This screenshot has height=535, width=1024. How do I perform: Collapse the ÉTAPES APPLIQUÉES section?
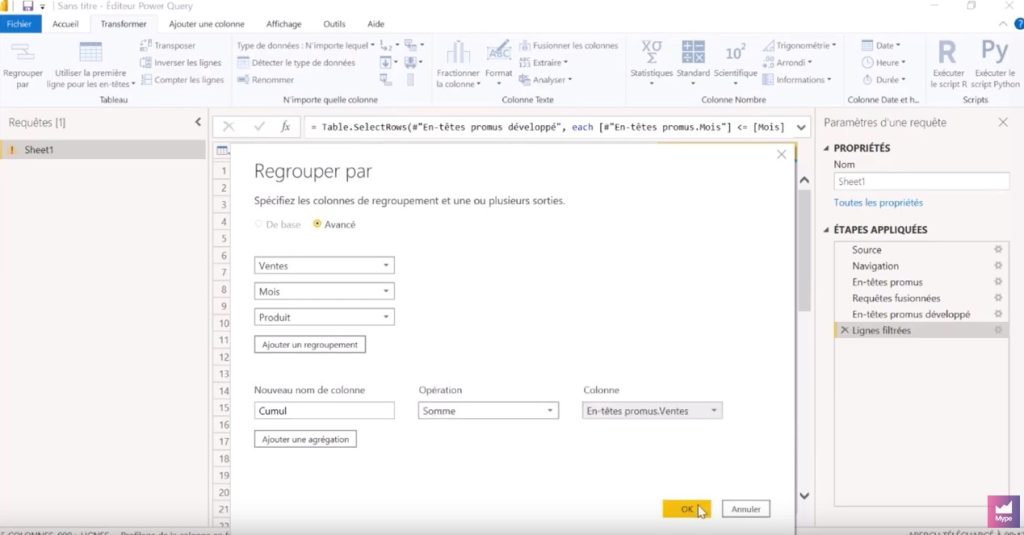coord(826,230)
